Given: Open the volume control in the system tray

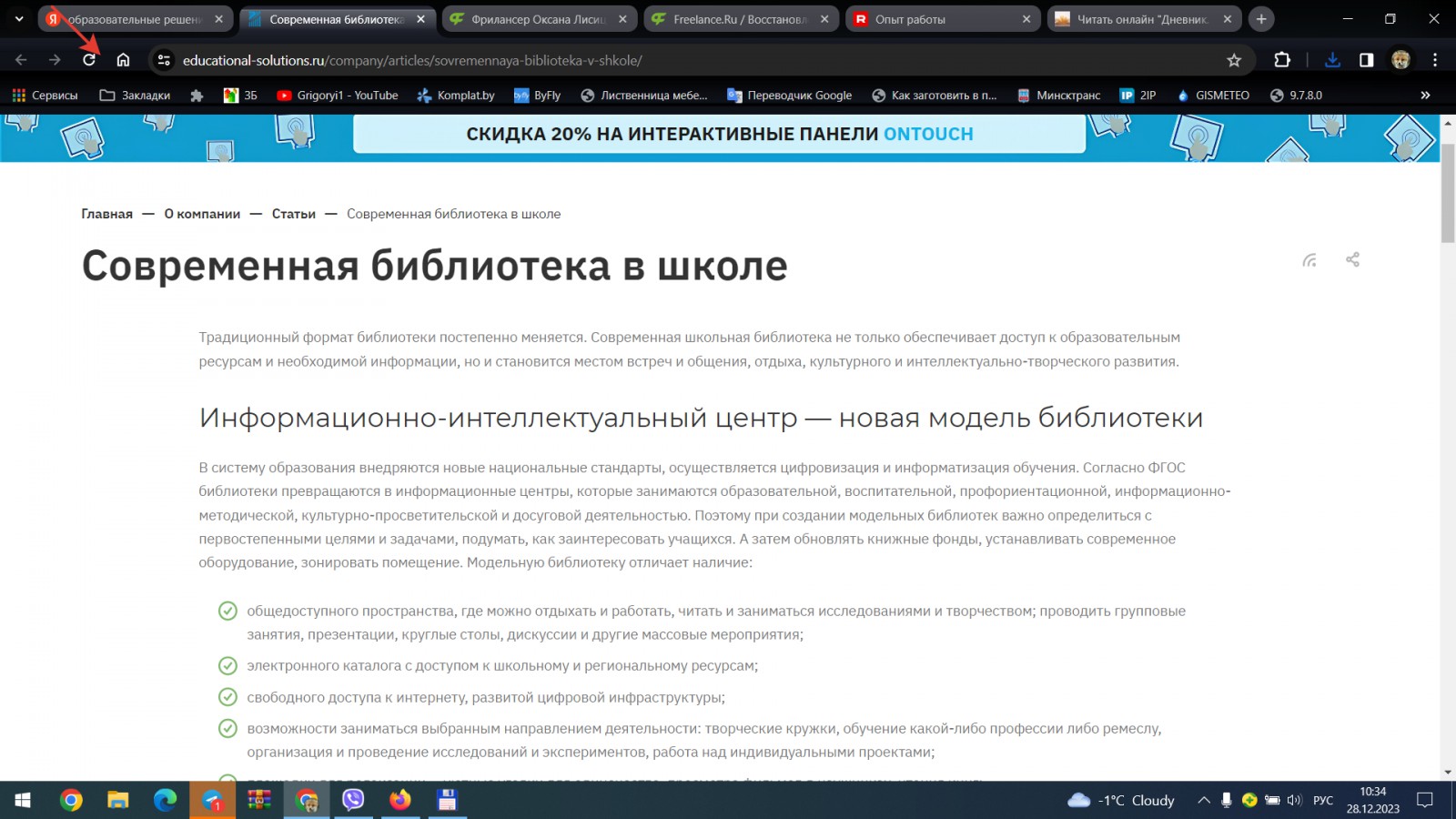Looking at the screenshot, I should tap(1294, 800).
